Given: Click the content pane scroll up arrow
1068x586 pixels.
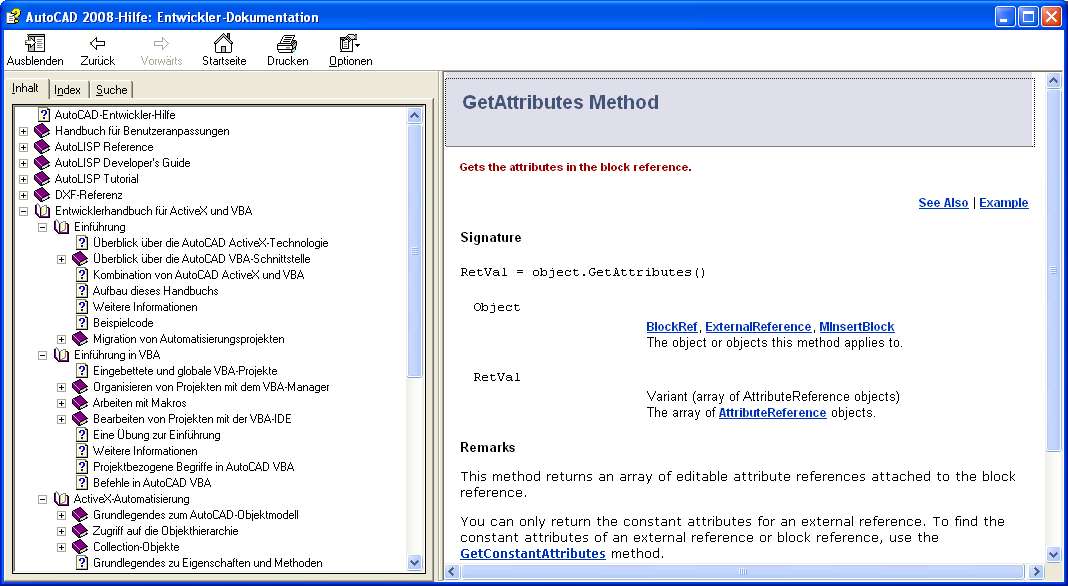Looking at the screenshot, I should pos(1054,82).
